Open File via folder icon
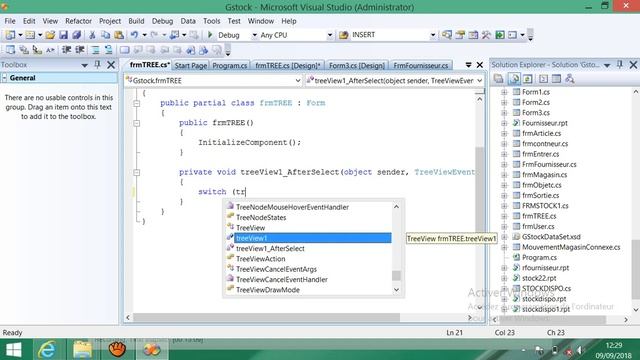 [x=50, y=35]
